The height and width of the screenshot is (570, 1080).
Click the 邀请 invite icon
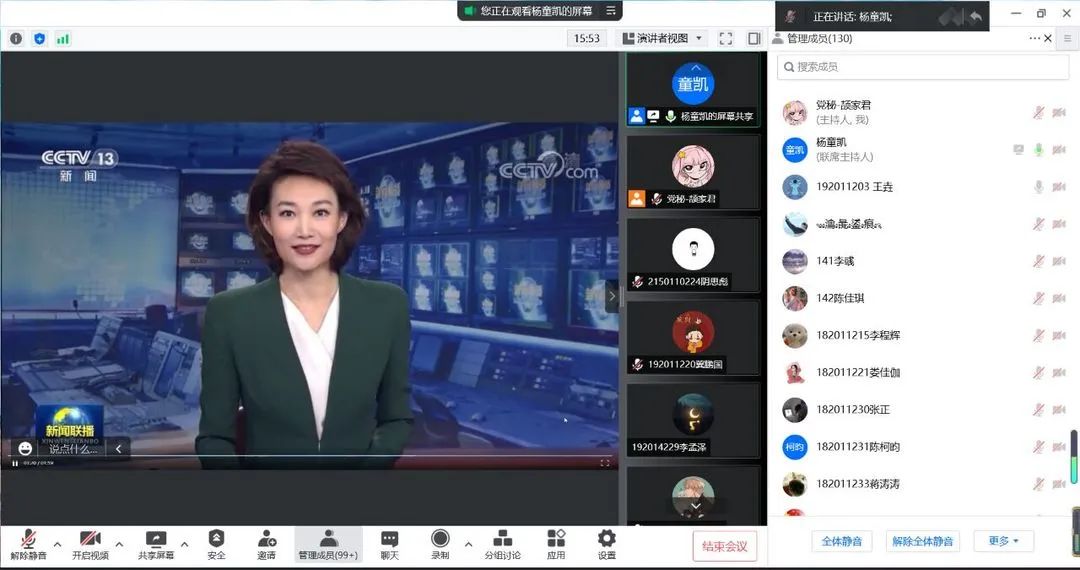coord(267,544)
